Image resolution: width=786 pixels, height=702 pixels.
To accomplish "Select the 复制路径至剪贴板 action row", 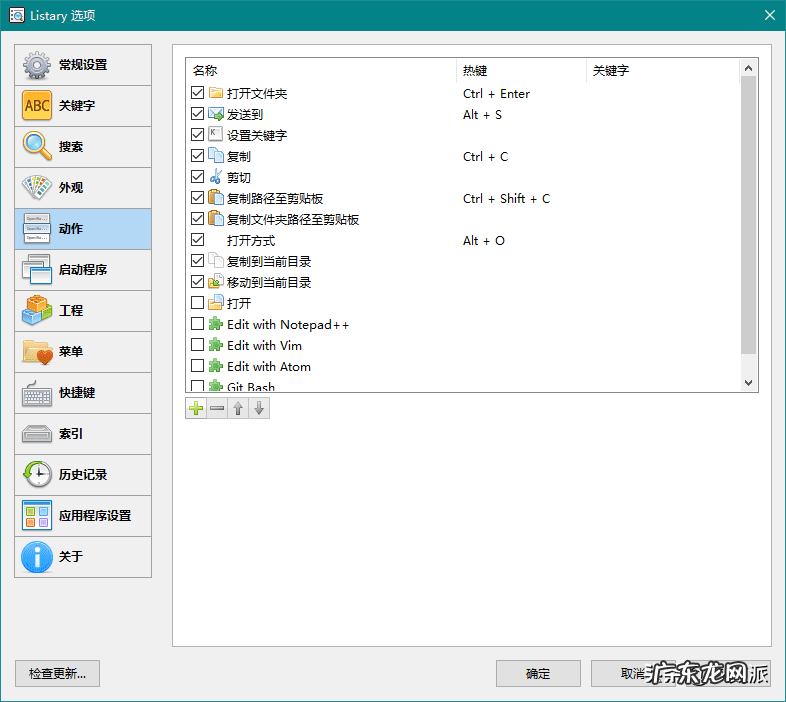I will pos(275,199).
